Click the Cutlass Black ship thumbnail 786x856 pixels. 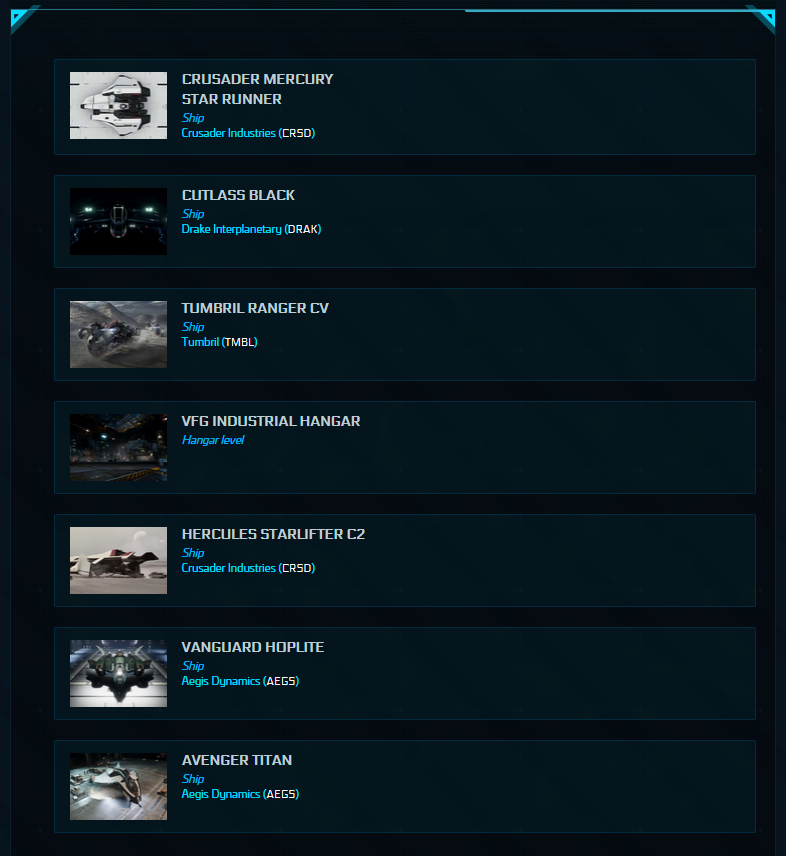tap(118, 221)
